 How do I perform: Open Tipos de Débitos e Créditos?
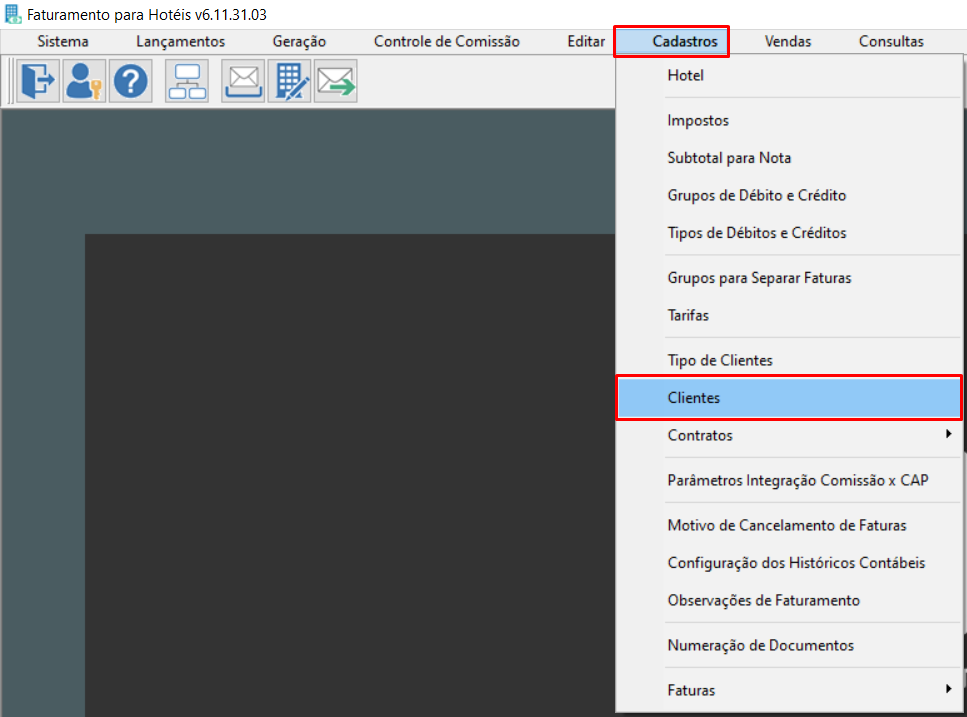(789, 233)
